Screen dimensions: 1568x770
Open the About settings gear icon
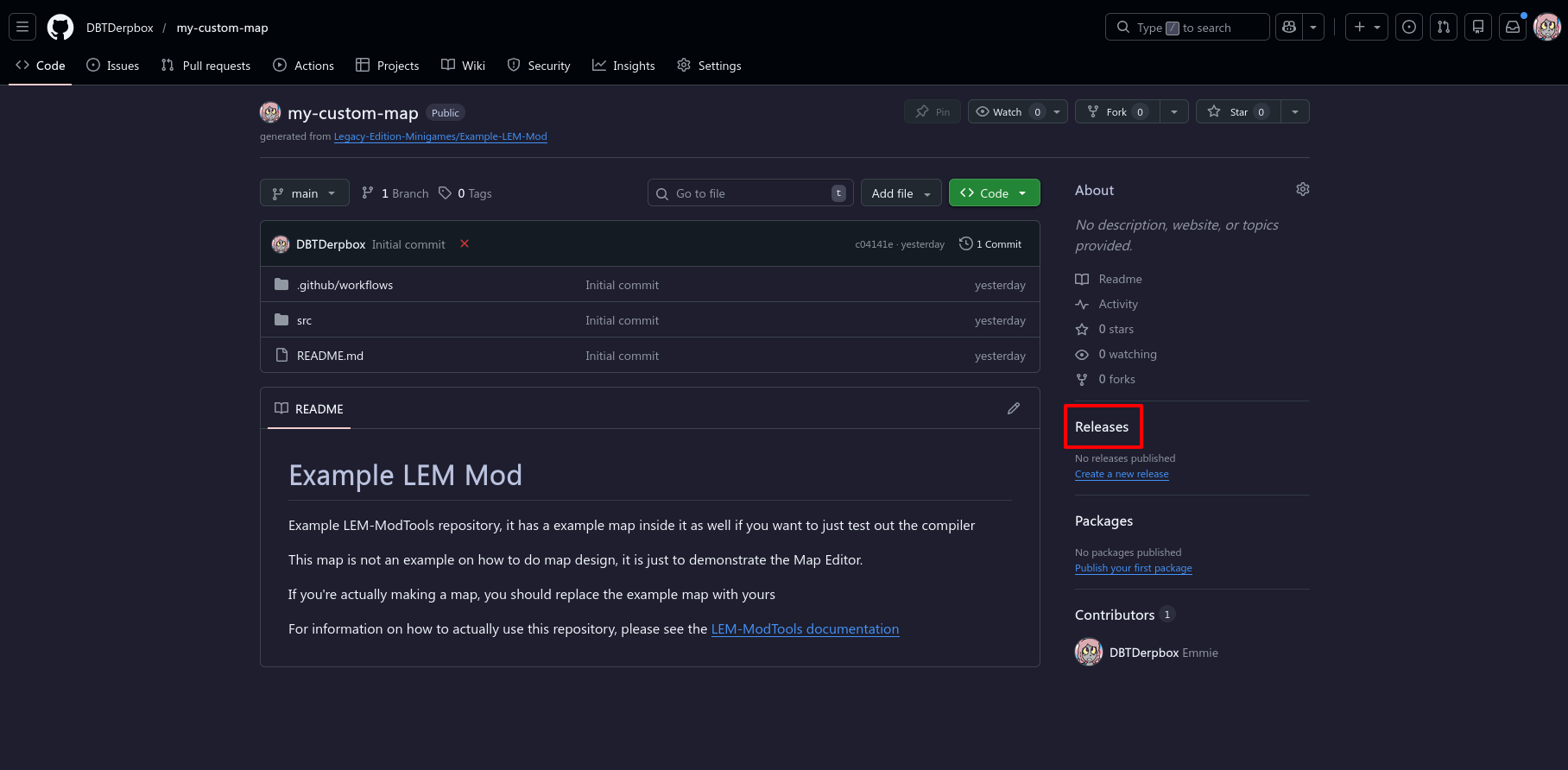[x=1303, y=189]
